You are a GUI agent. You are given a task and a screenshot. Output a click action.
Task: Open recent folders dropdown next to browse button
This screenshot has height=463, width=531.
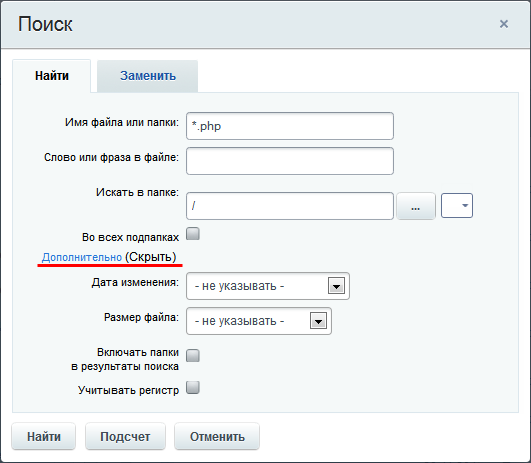tap(456, 206)
